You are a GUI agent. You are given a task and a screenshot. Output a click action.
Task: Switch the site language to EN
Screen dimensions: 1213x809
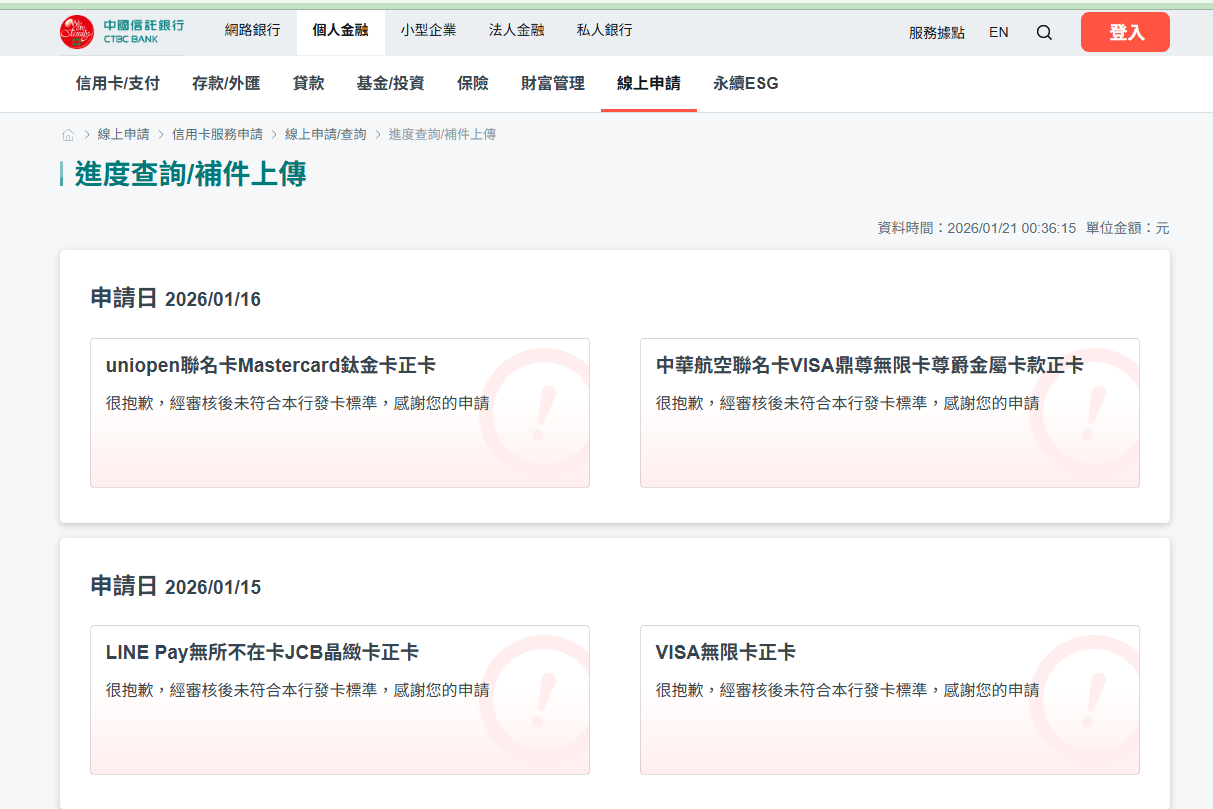[x=998, y=32]
